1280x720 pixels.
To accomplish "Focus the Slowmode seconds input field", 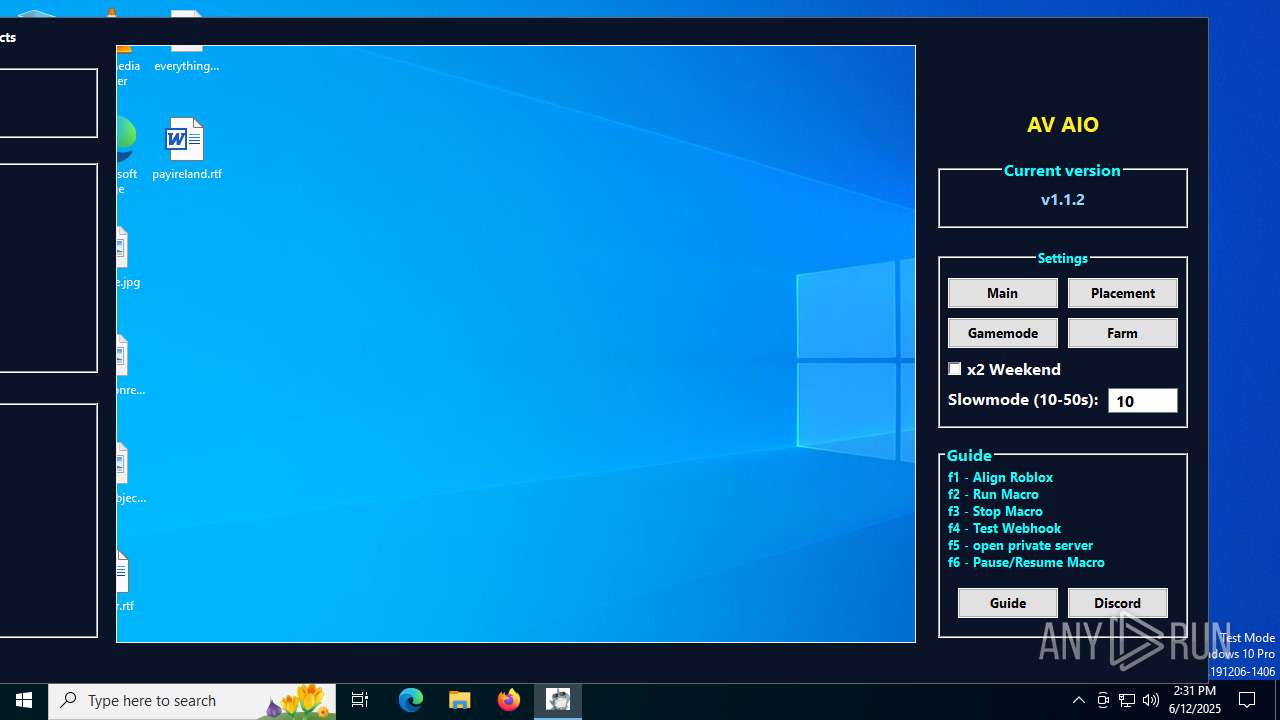I will coord(1142,400).
